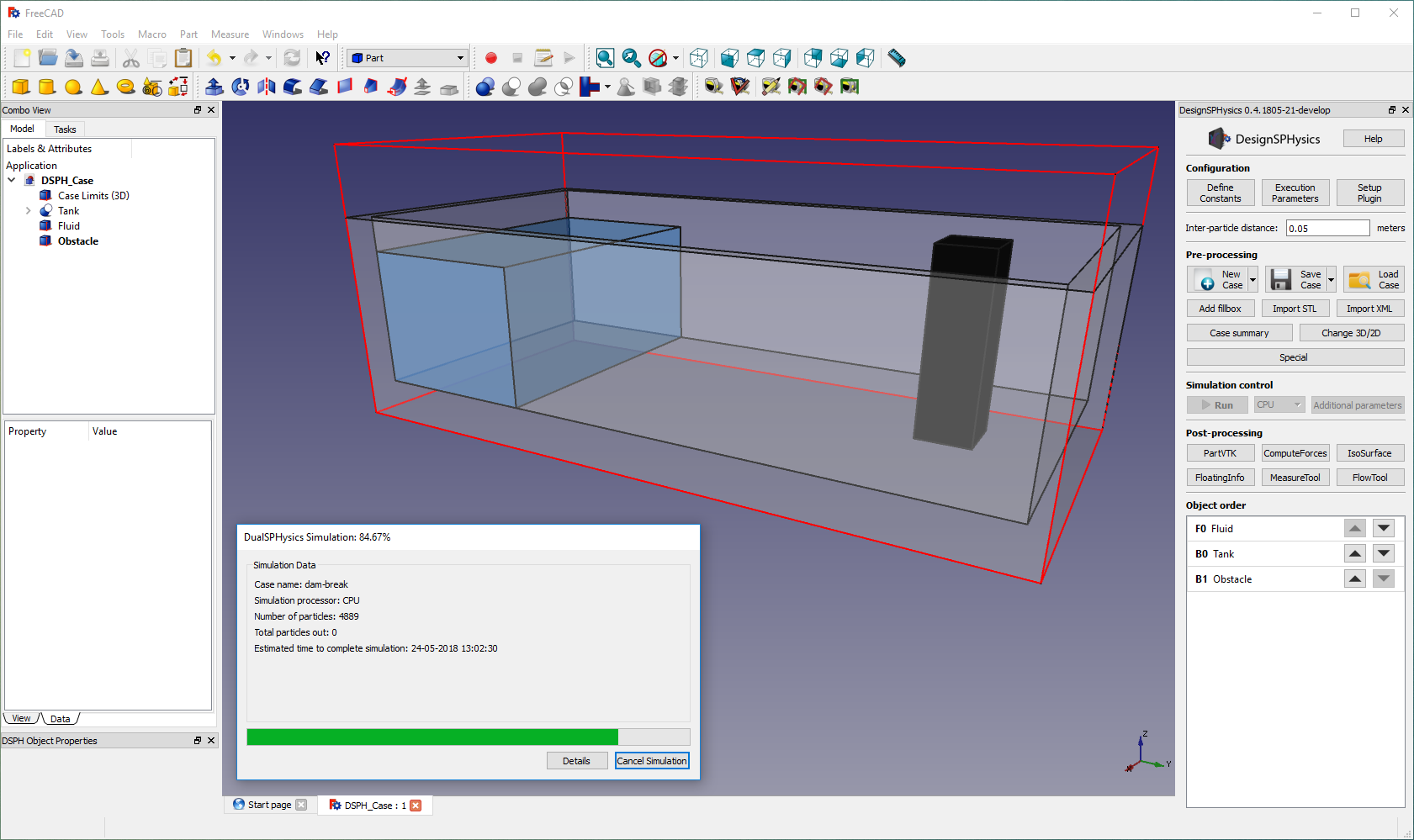
Task: Select the Measure Linear tape icon
Action: [x=714, y=87]
